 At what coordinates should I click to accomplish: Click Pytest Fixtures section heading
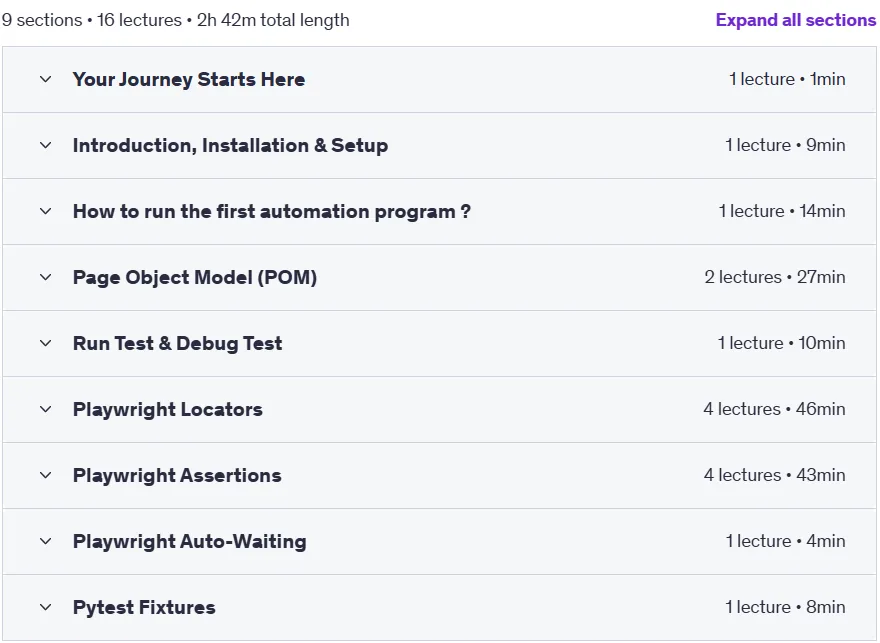click(144, 607)
